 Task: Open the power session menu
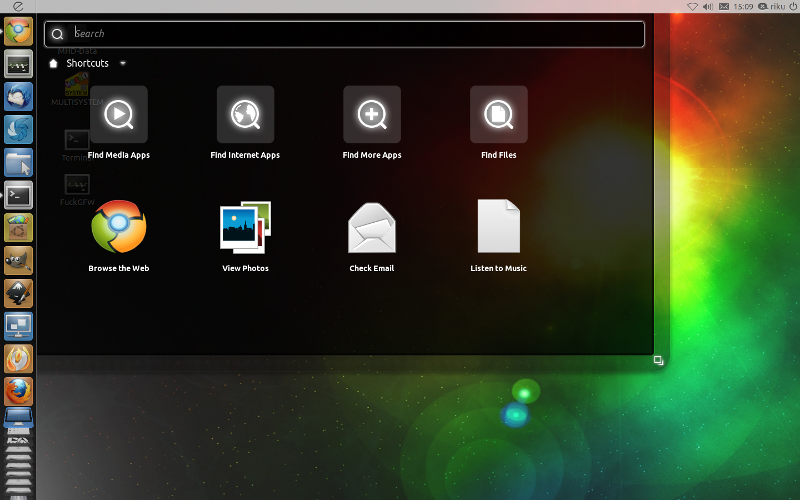click(x=793, y=7)
